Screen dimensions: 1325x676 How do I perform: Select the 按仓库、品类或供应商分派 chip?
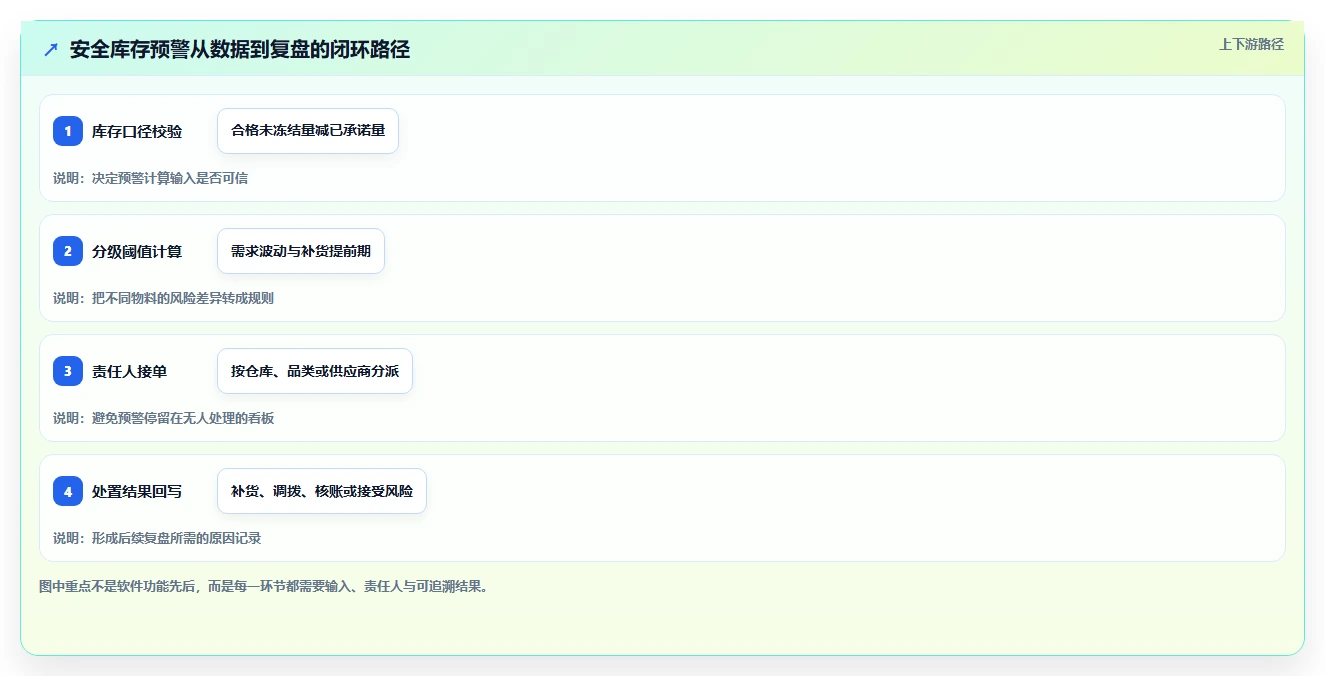(x=315, y=371)
